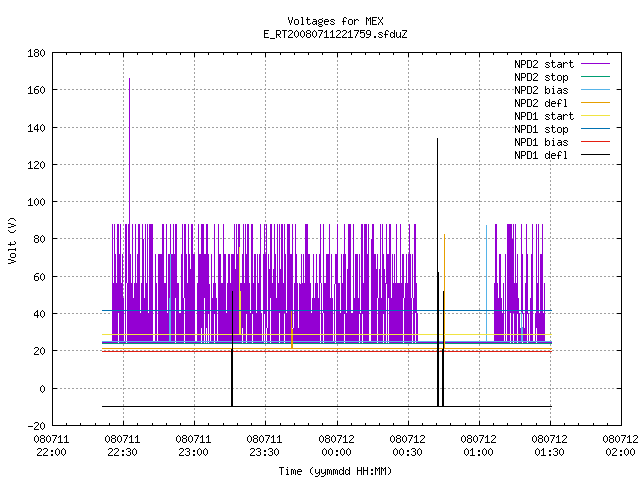
Task: Click the orange NPD2 defl legend line
Action: (595, 103)
